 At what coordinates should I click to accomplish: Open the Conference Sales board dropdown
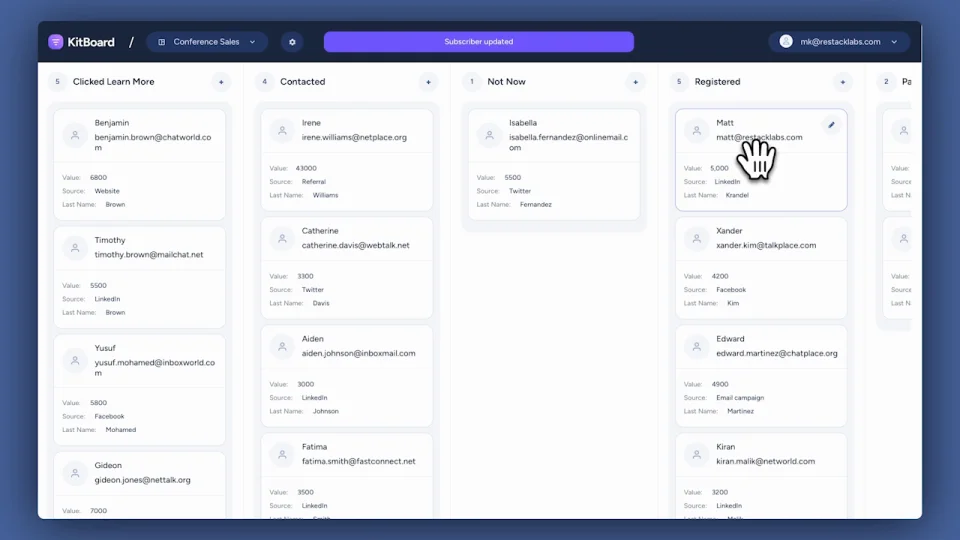(207, 42)
